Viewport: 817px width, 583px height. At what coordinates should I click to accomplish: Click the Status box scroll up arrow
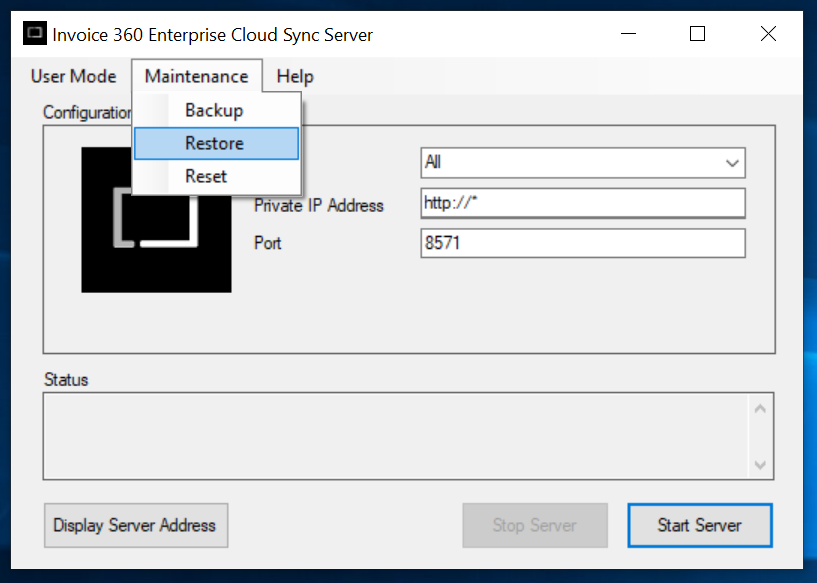[x=760, y=409]
